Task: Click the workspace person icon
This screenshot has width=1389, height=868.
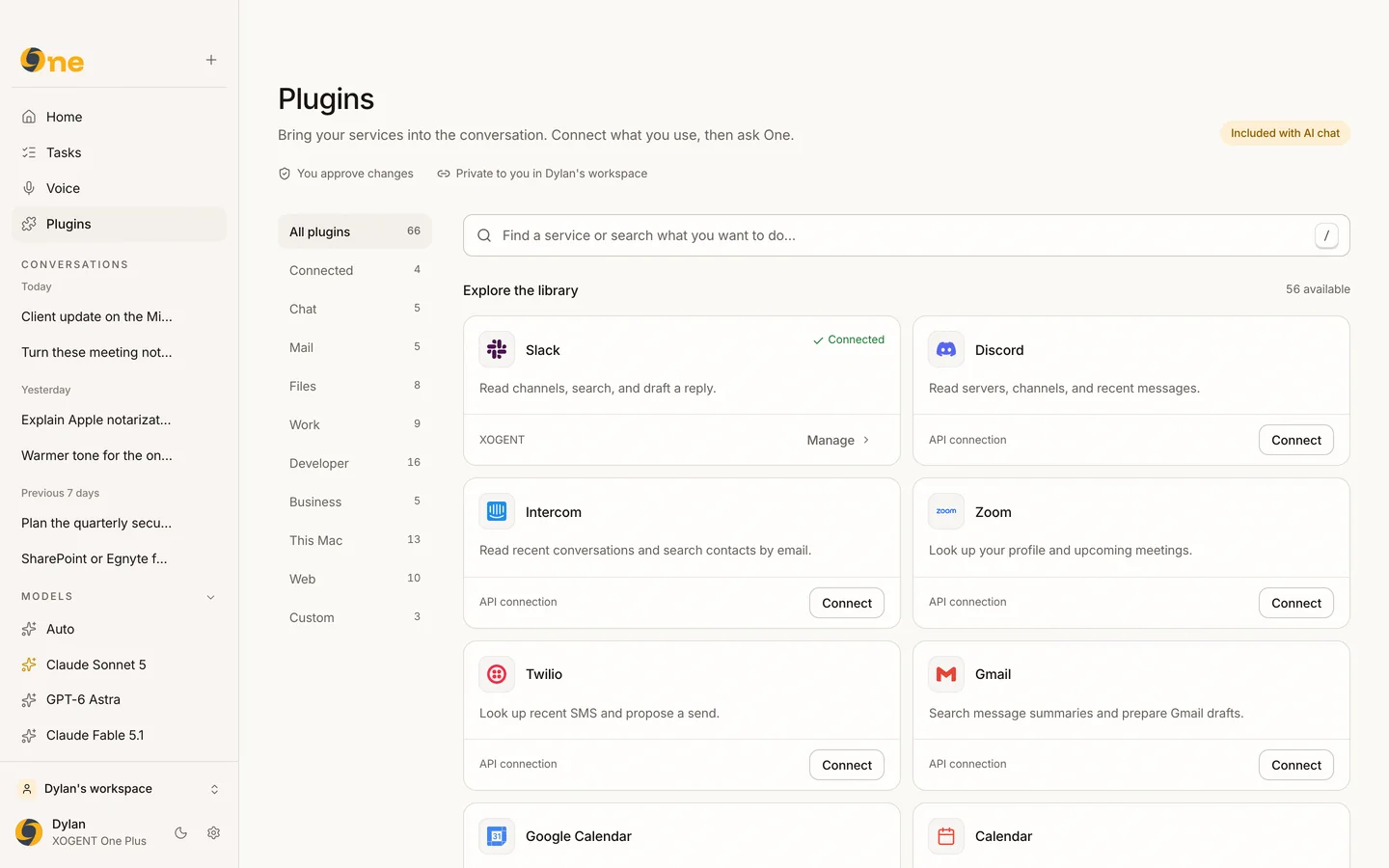Action: point(27,789)
